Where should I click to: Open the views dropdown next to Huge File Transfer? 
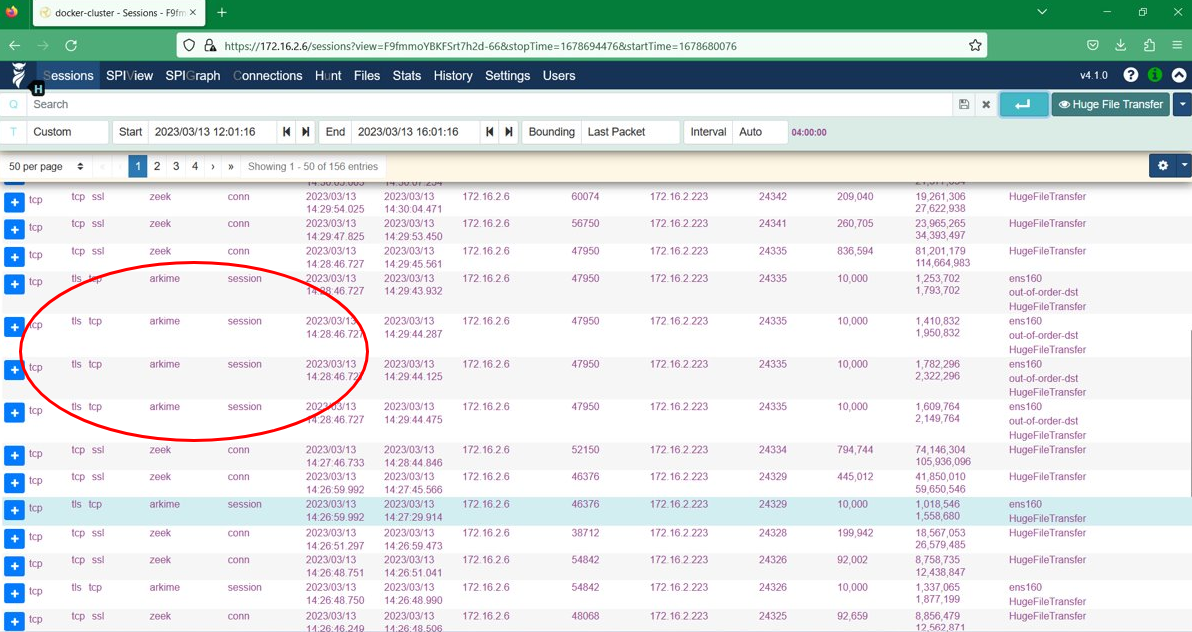tap(1183, 104)
